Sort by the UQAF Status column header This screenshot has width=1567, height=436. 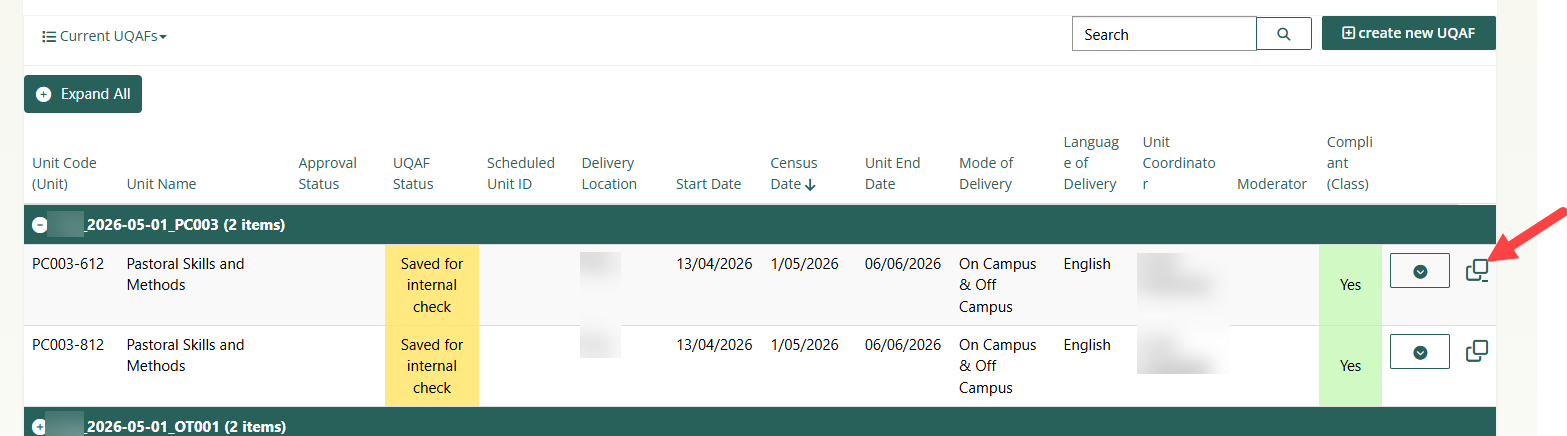pos(413,173)
